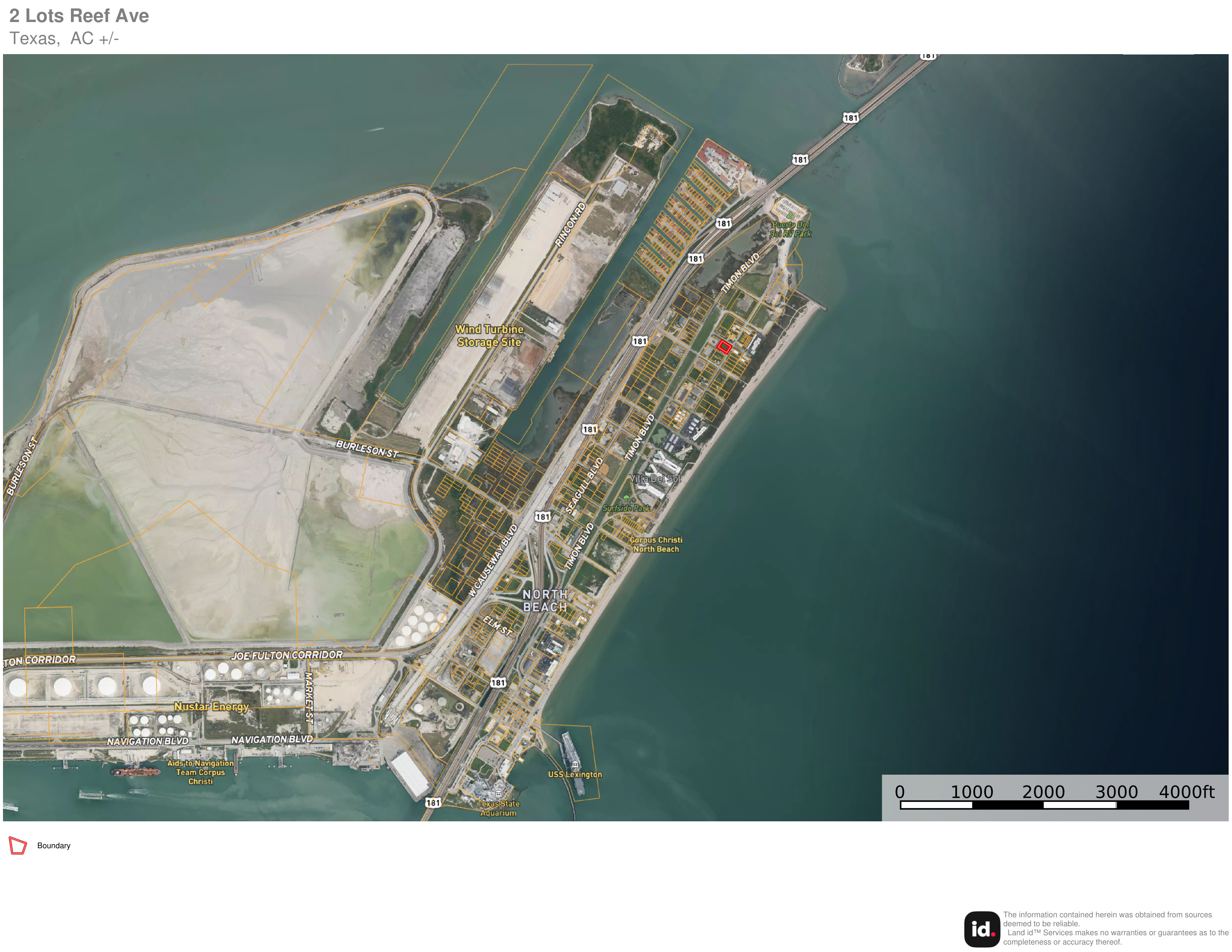Click the Villa Del Sol label
This screenshot has height=952, width=1232.
pos(655,478)
